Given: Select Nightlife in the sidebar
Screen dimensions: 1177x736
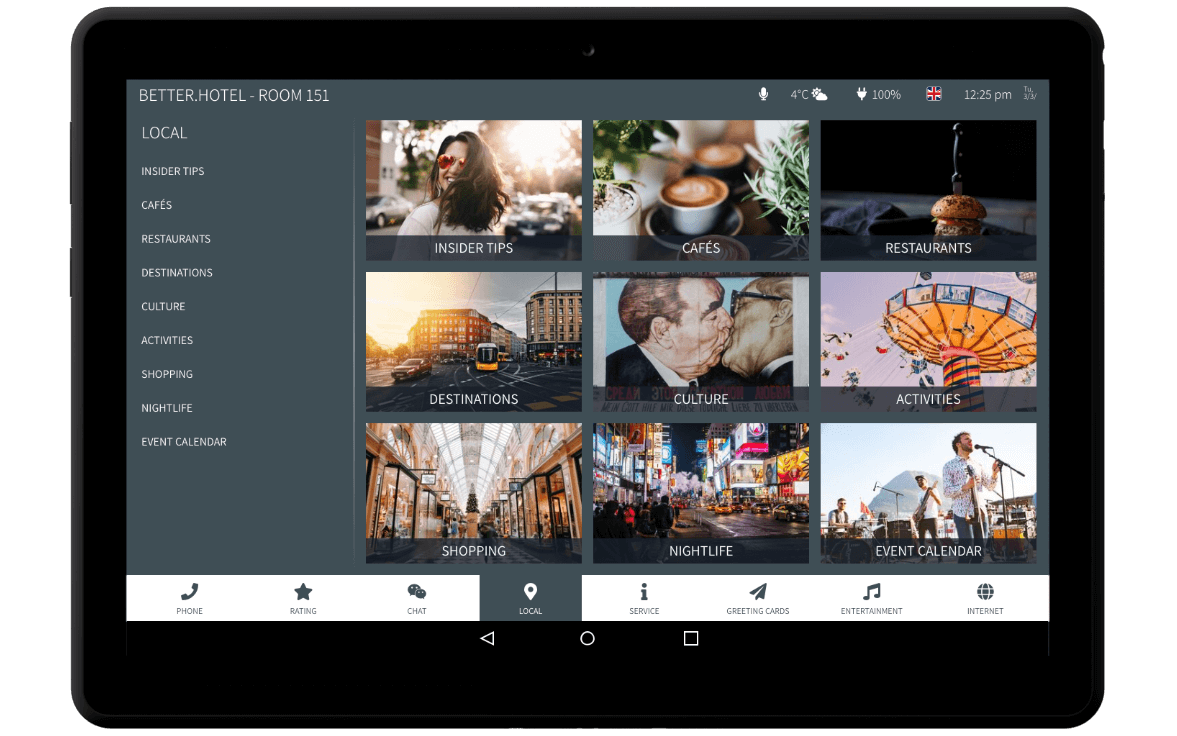Looking at the screenshot, I should (x=167, y=408).
